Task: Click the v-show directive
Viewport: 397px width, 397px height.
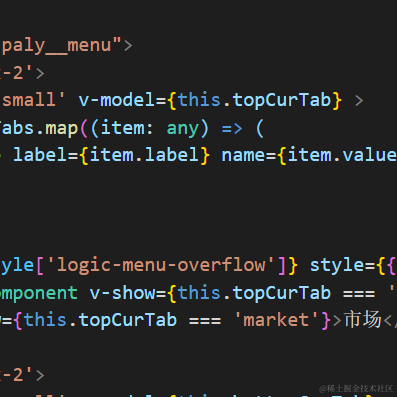Action: click(122, 293)
